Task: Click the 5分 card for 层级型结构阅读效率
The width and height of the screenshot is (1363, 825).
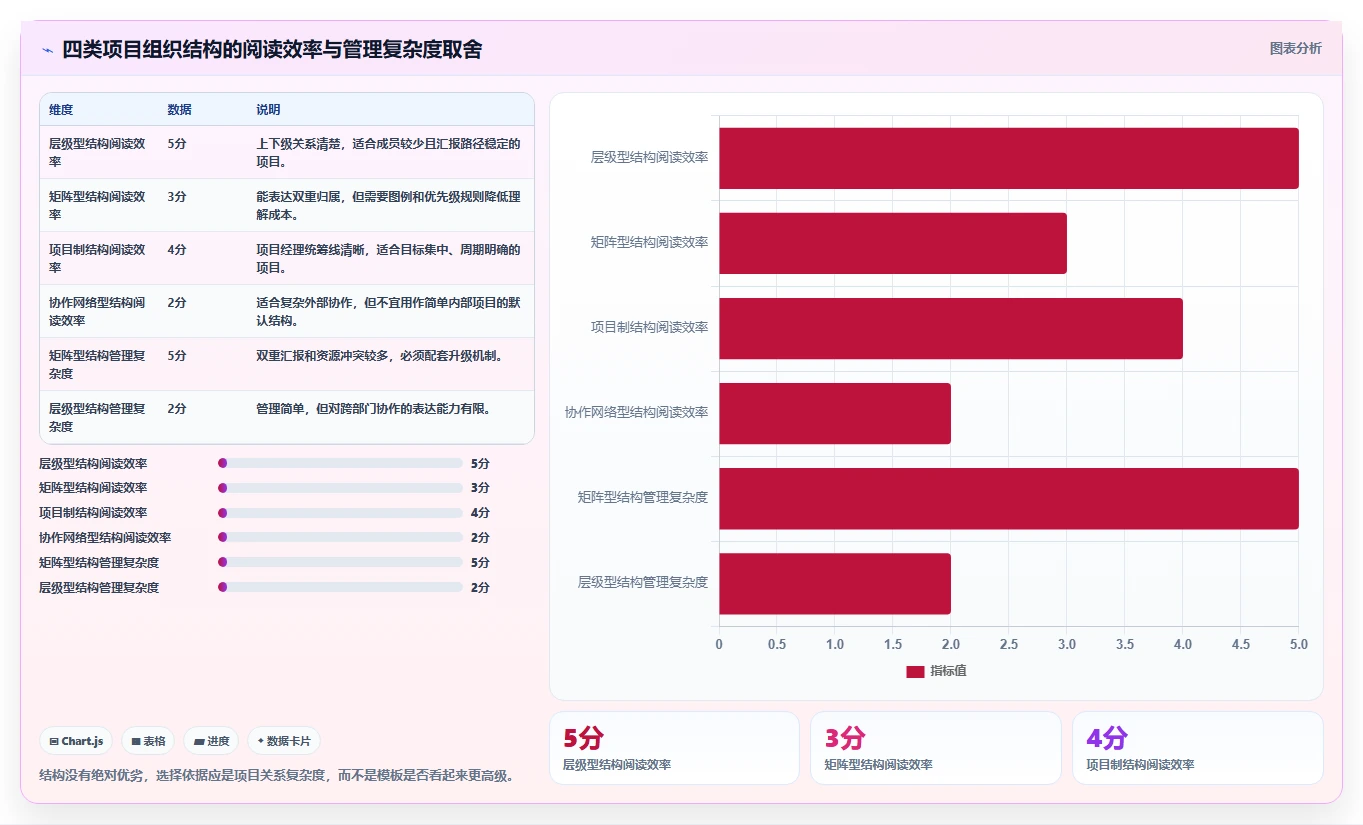Action: pos(674,748)
